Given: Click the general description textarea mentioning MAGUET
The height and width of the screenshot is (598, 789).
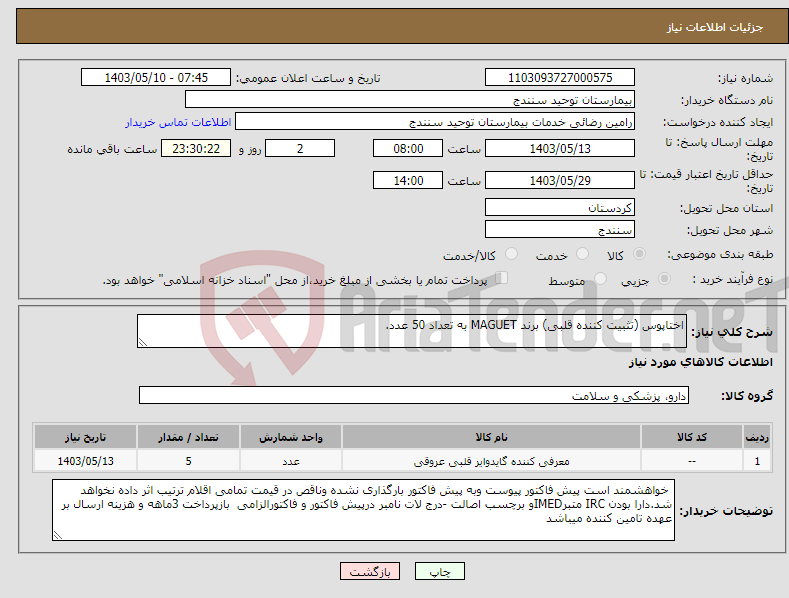Looking at the screenshot, I should 412,331.
